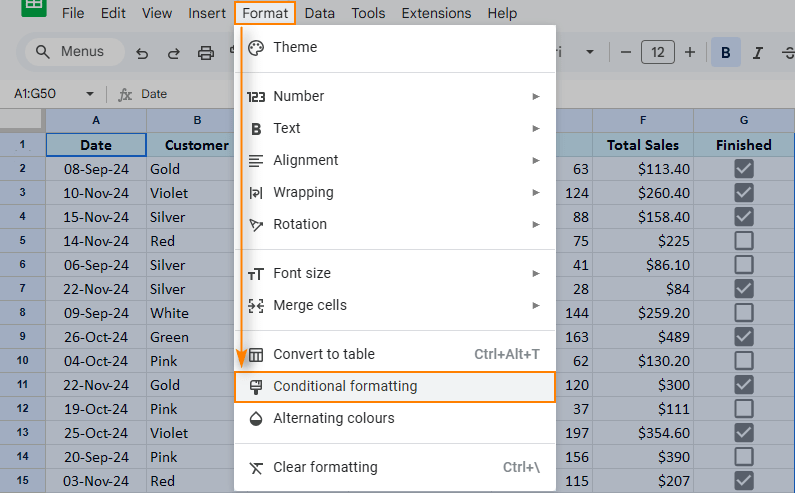Click the 123 Number format icon
The width and height of the screenshot is (795, 493).
pyautogui.click(x=256, y=96)
